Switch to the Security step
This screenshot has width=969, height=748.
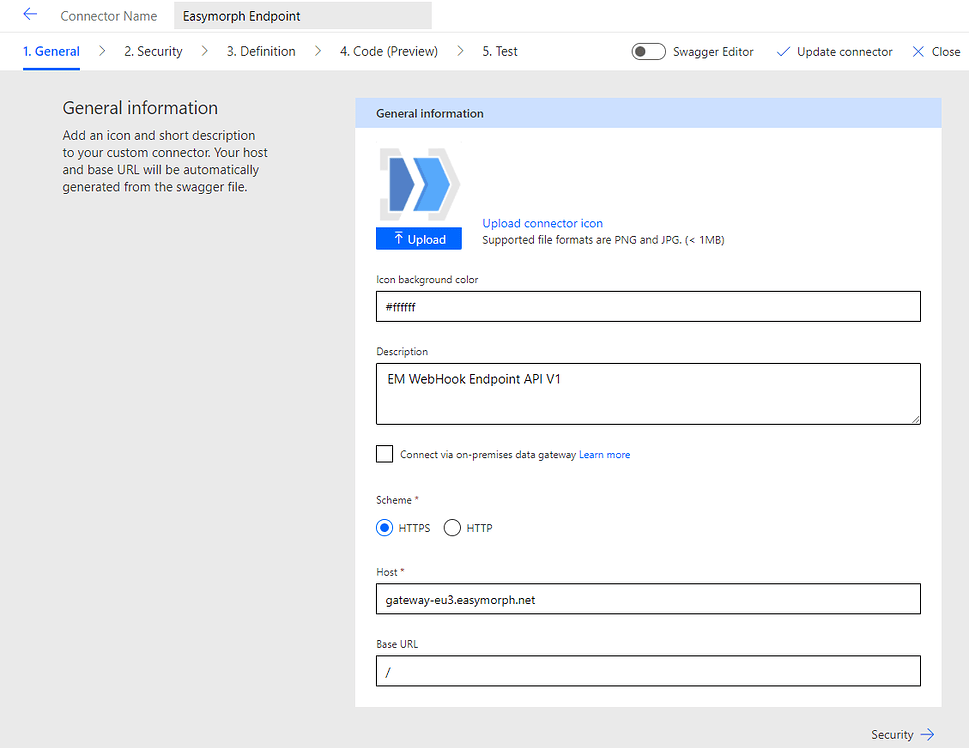pyautogui.click(x=153, y=51)
